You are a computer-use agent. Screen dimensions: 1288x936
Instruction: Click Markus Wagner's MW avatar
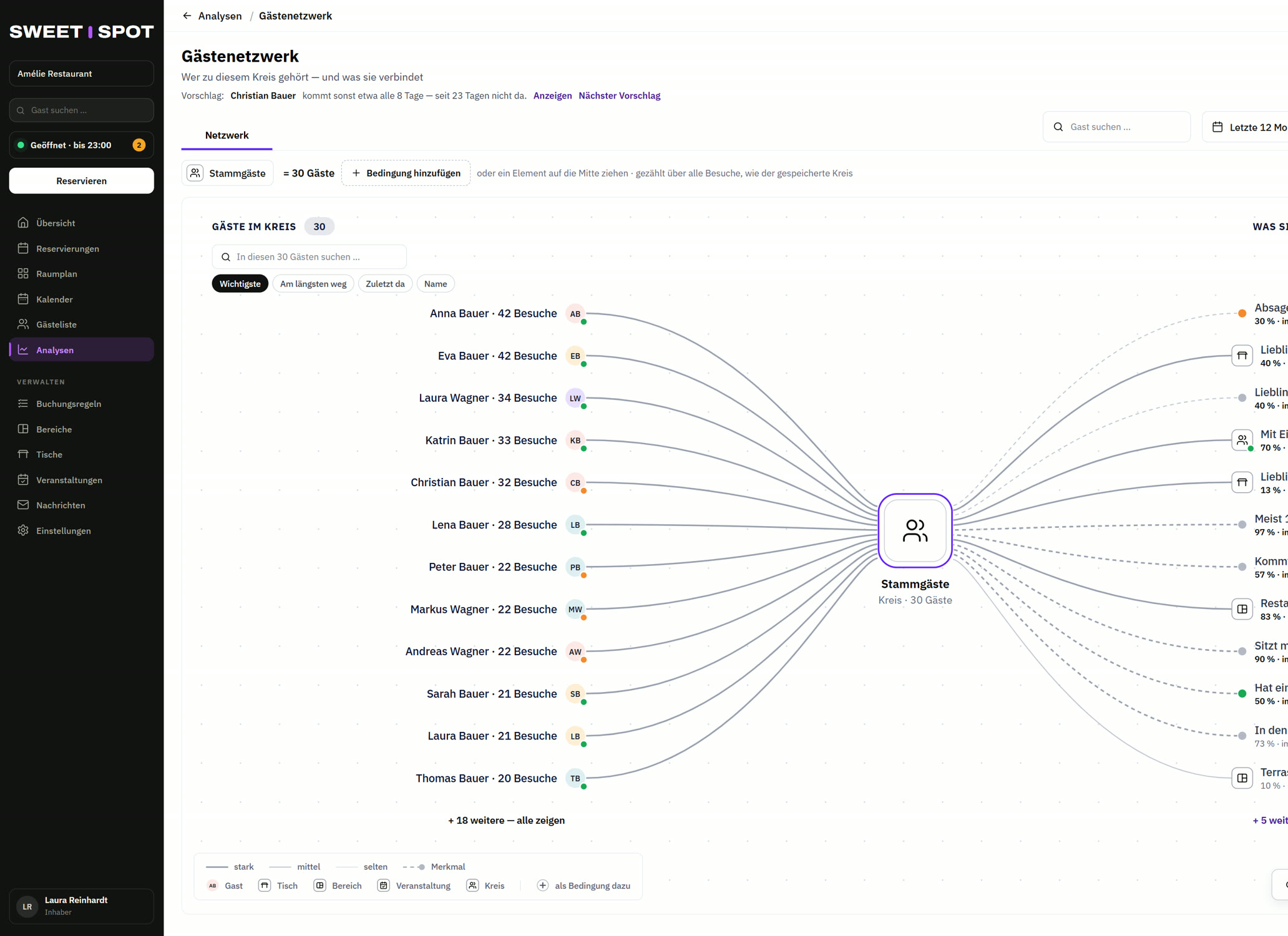coord(575,609)
